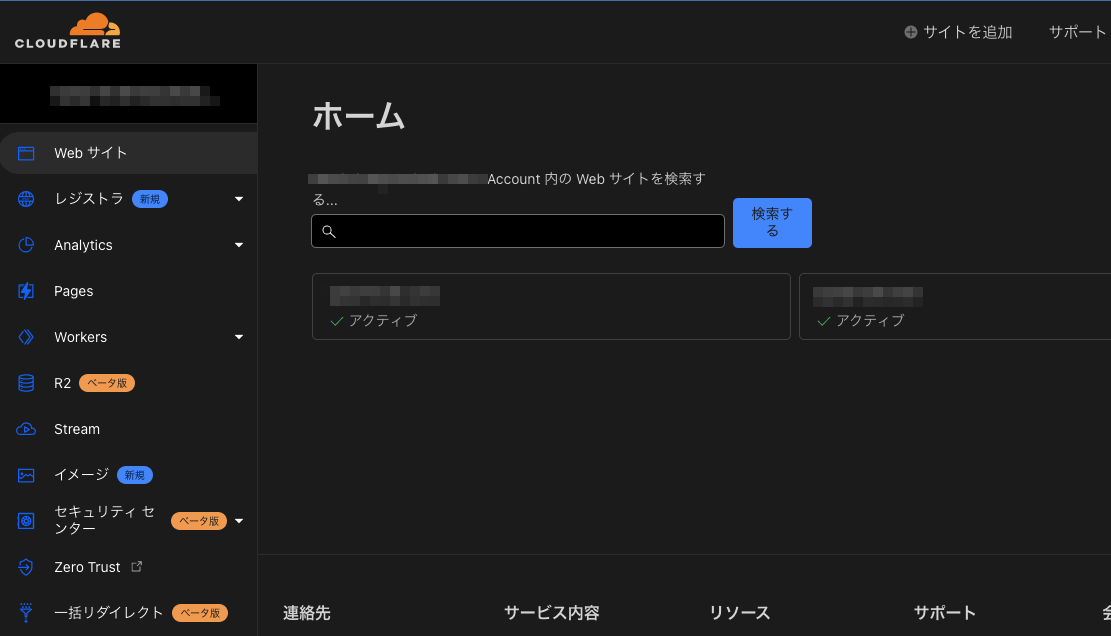Click the レジストラ globe icon

click(x=26, y=199)
